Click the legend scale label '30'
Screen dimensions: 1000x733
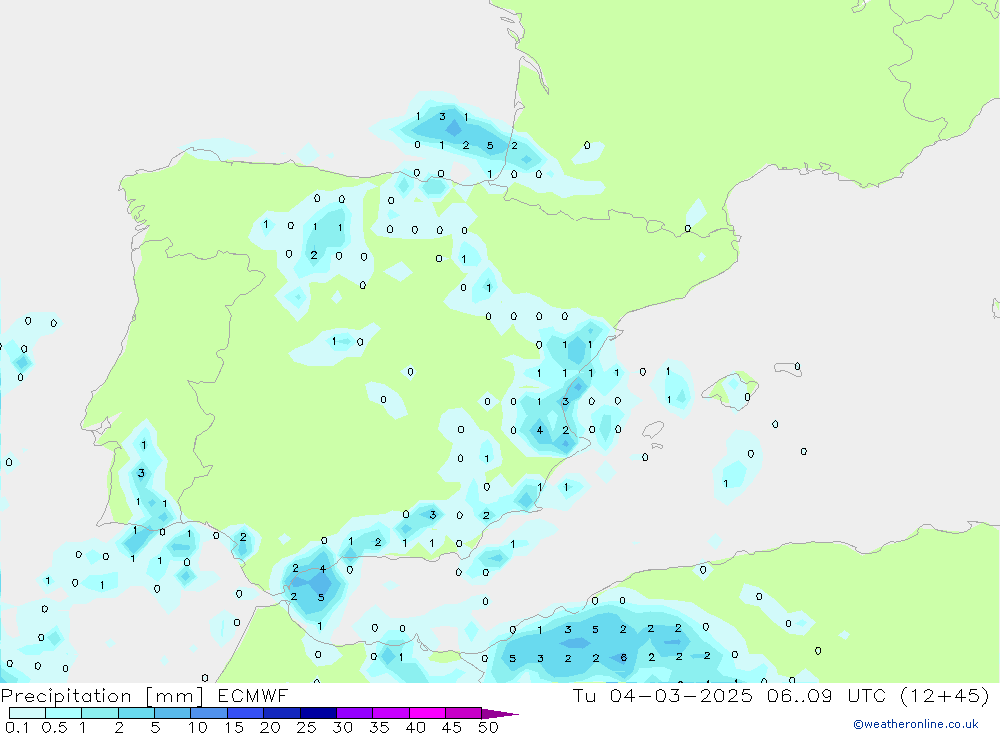[x=343, y=727]
